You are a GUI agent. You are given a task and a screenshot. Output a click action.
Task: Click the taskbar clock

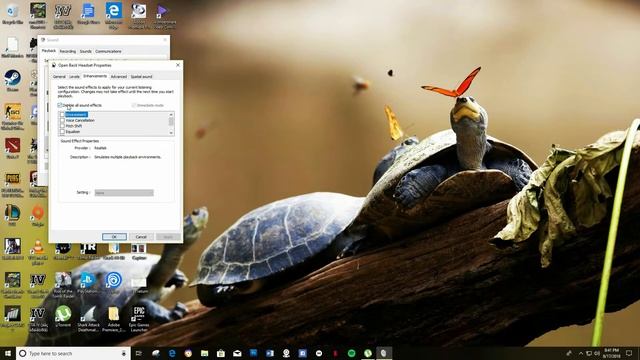click(x=611, y=353)
